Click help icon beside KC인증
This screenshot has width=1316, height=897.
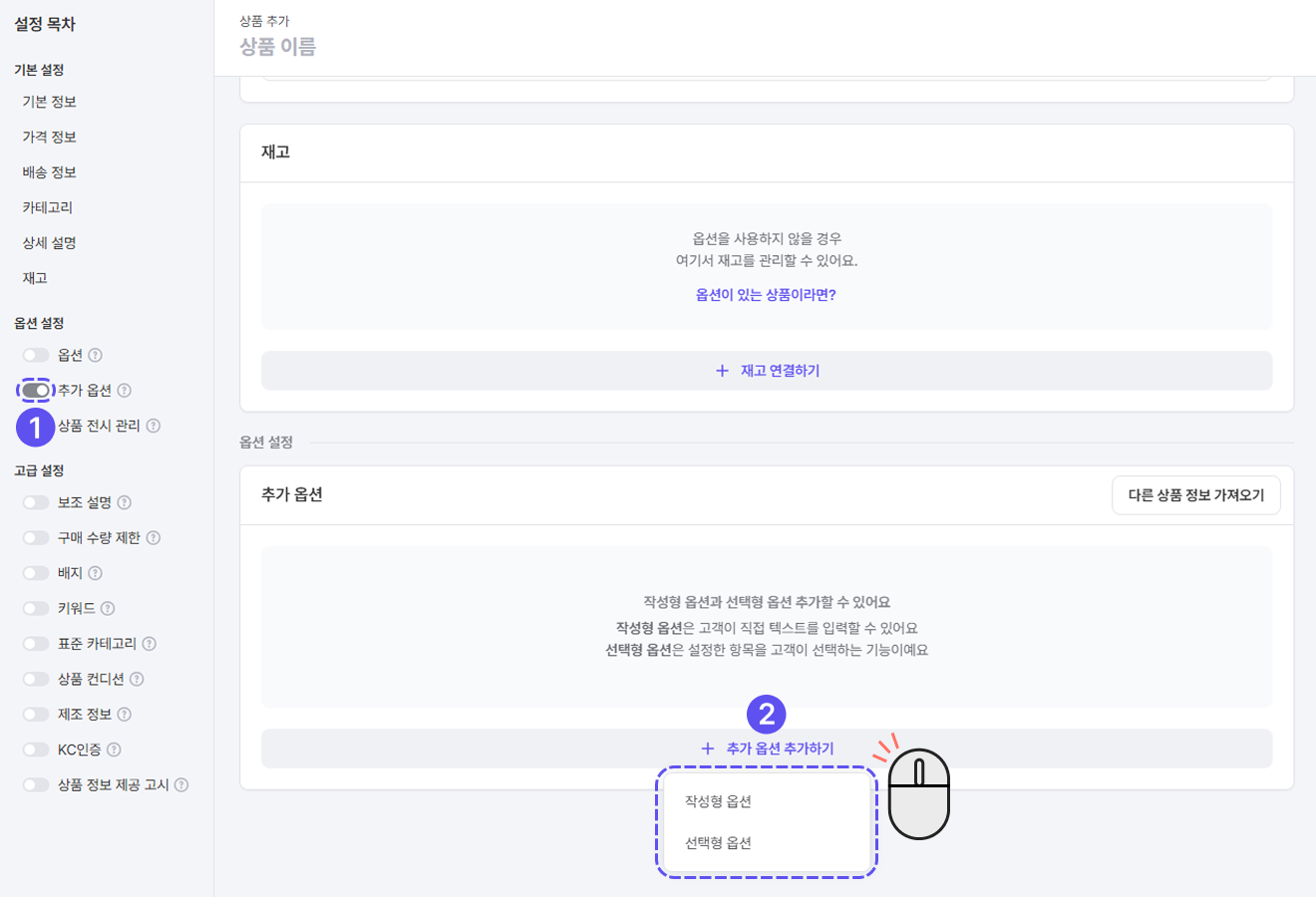(x=114, y=749)
